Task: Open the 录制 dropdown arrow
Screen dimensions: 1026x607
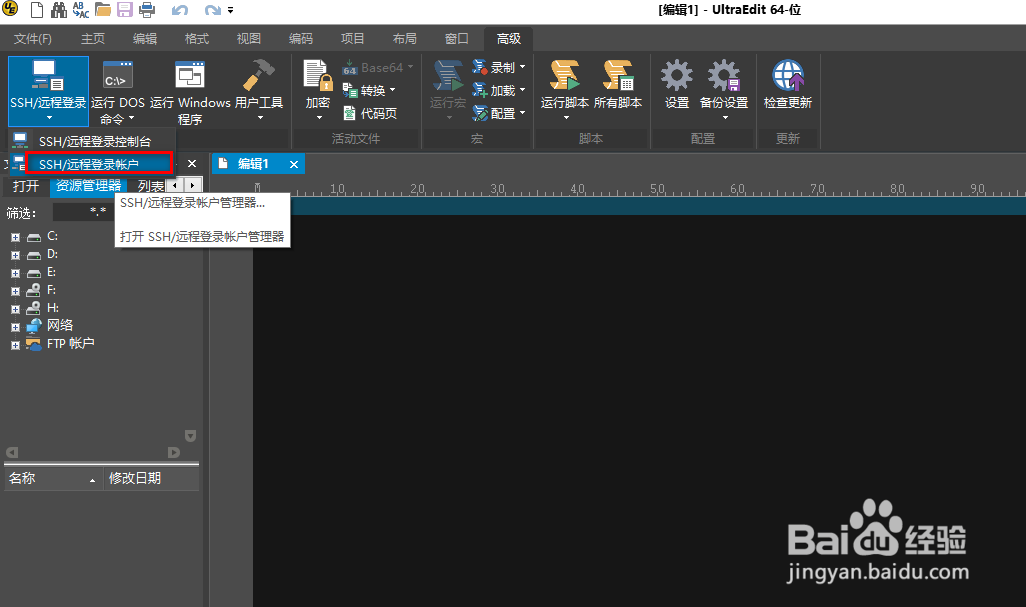Action: 522,67
